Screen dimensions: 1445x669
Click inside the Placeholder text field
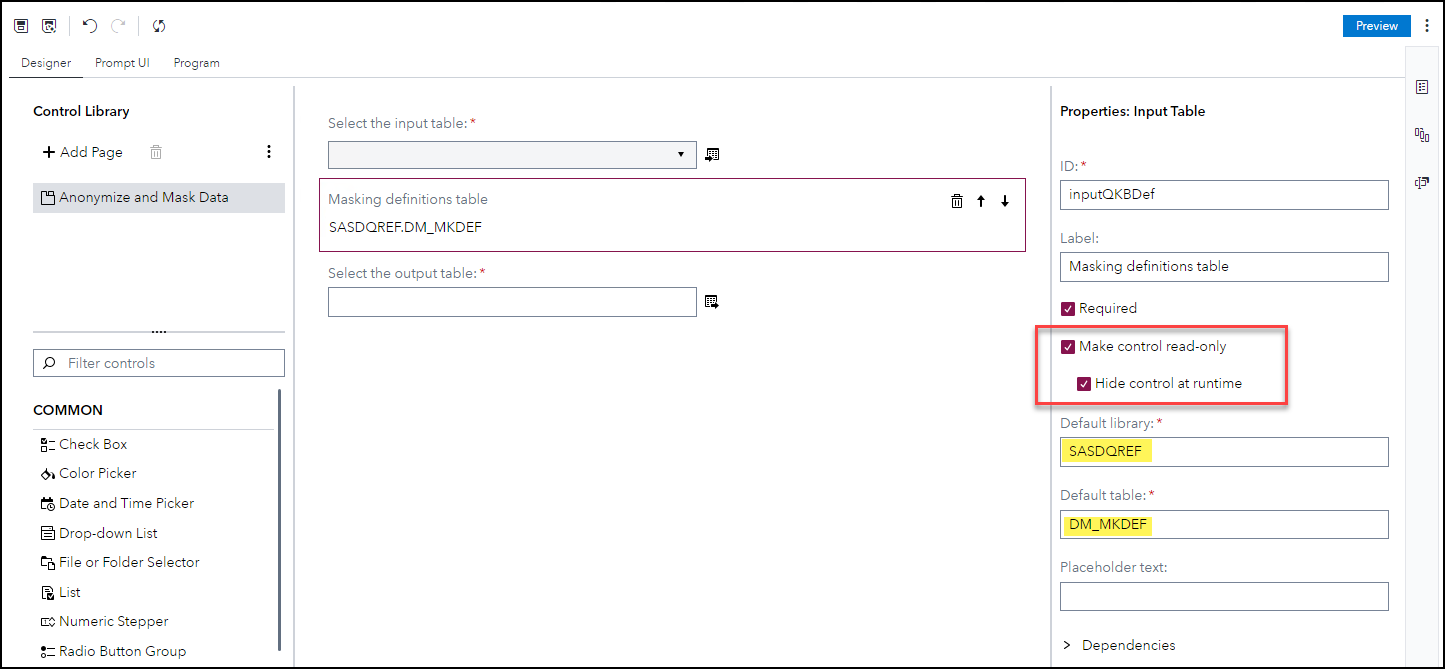[x=1223, y=597]
